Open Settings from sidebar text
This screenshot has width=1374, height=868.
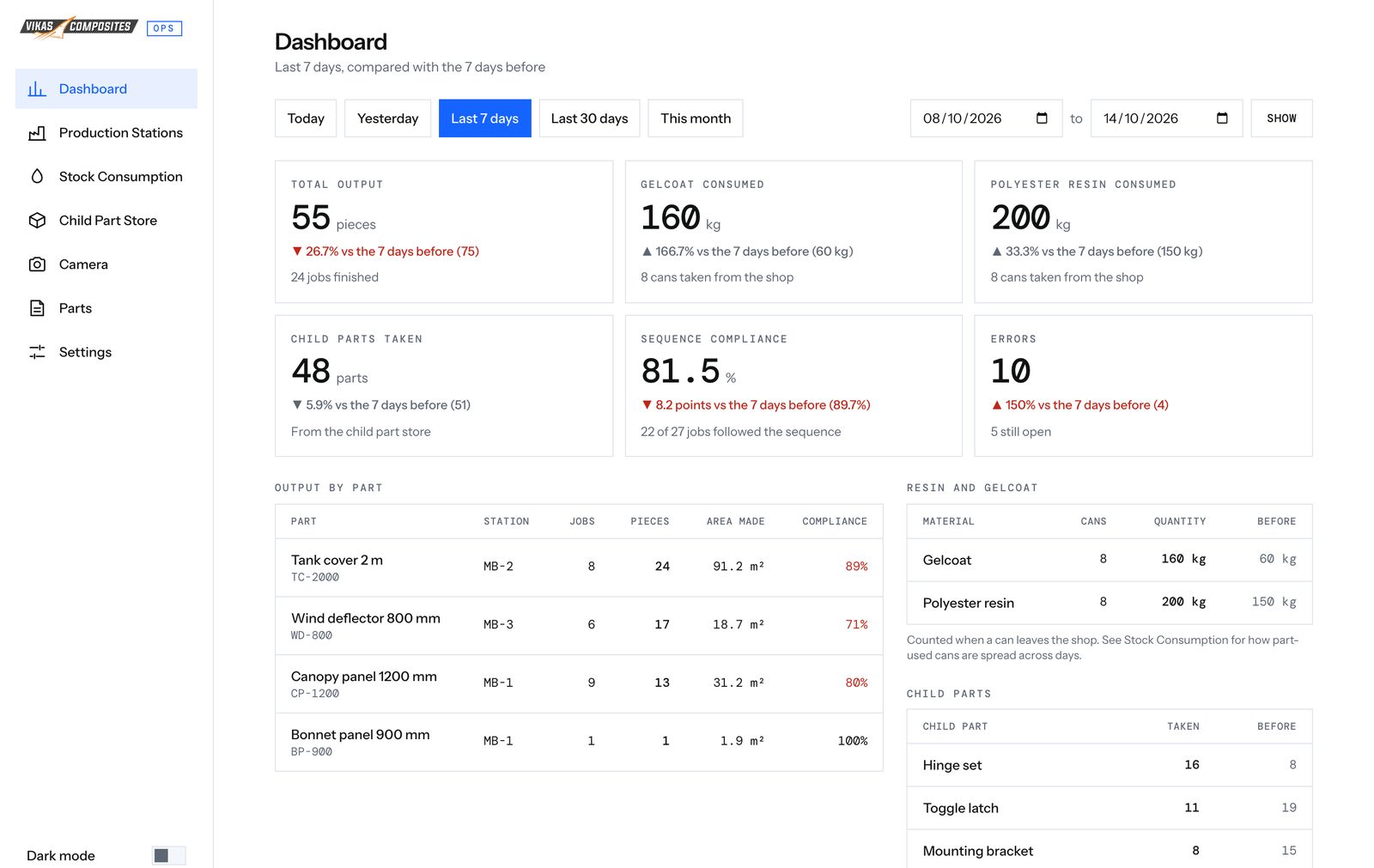pyautogui.click(x=85, y=352)
